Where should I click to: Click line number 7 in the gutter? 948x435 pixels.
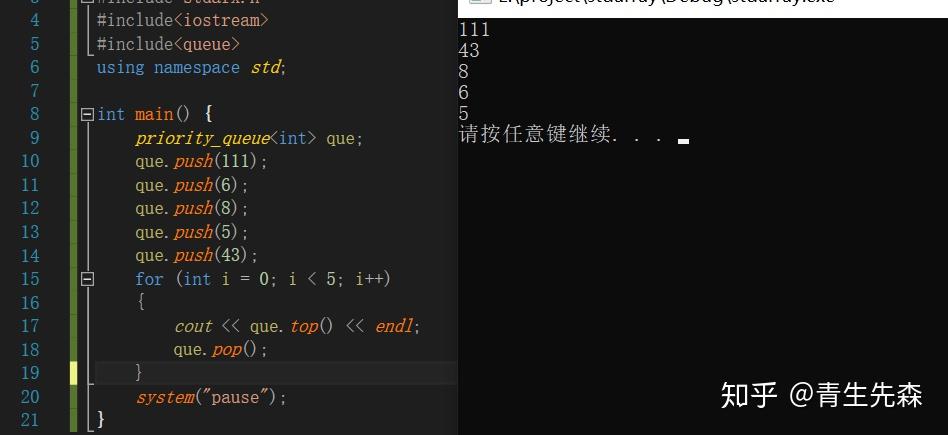coord(34,91)
